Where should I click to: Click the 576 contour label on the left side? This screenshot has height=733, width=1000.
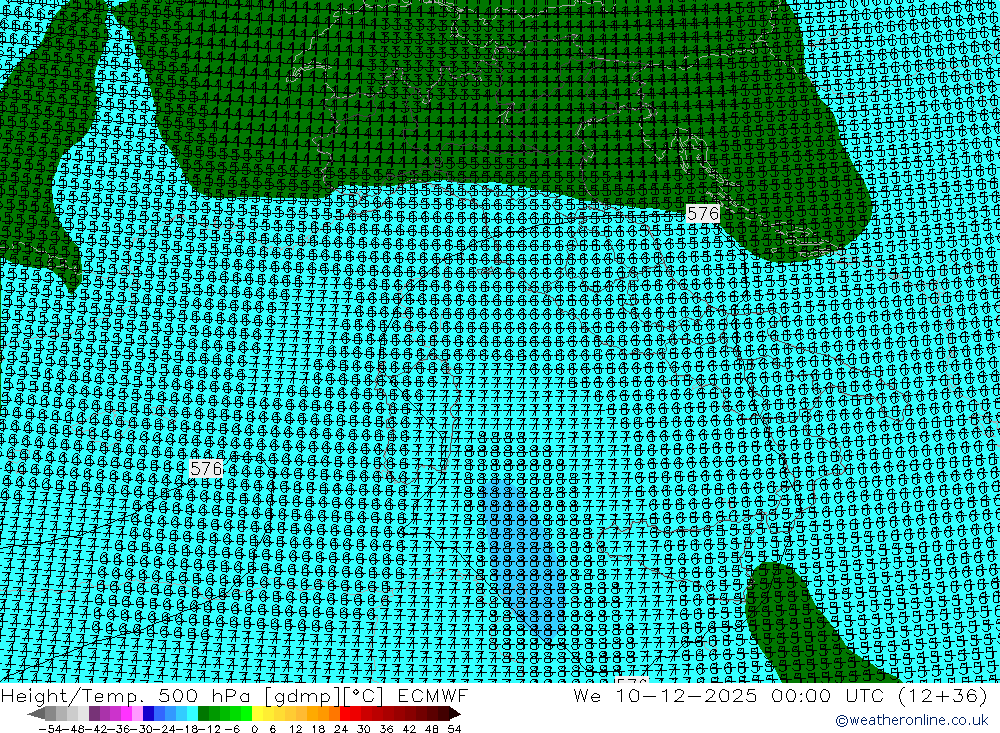(x=206, y=468)
